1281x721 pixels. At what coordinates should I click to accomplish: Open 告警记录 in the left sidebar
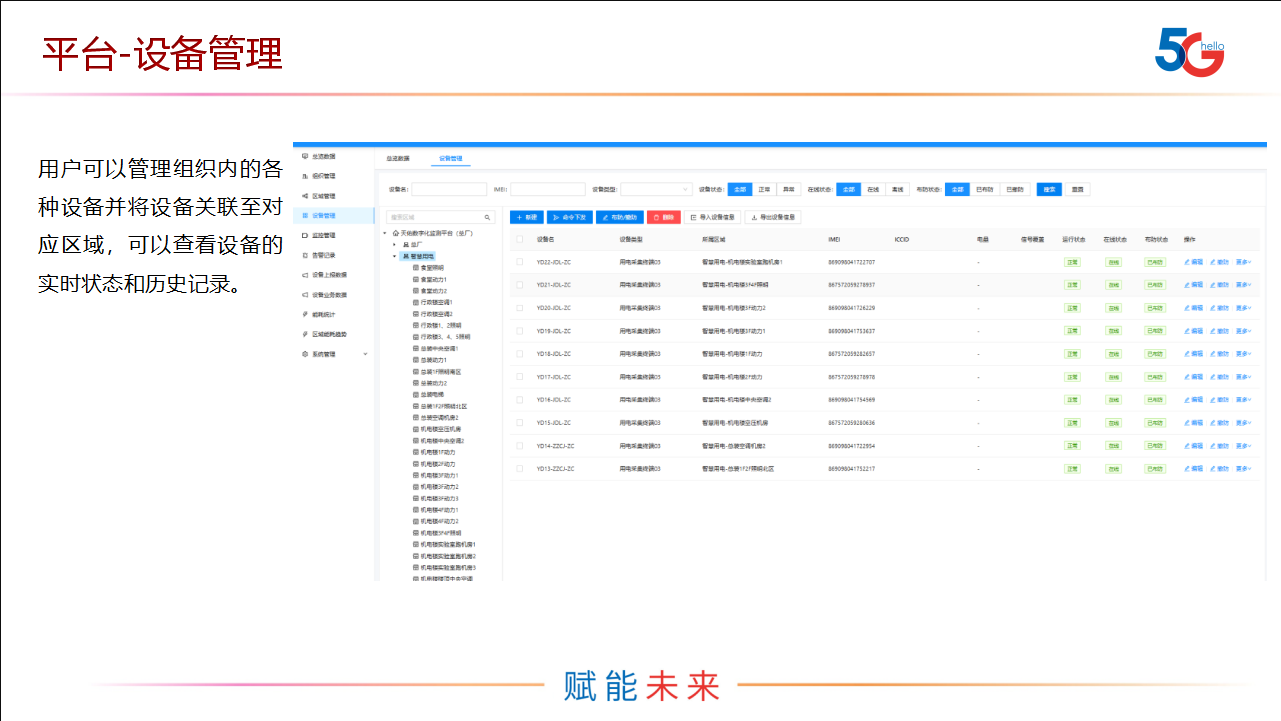click(323, 255)
